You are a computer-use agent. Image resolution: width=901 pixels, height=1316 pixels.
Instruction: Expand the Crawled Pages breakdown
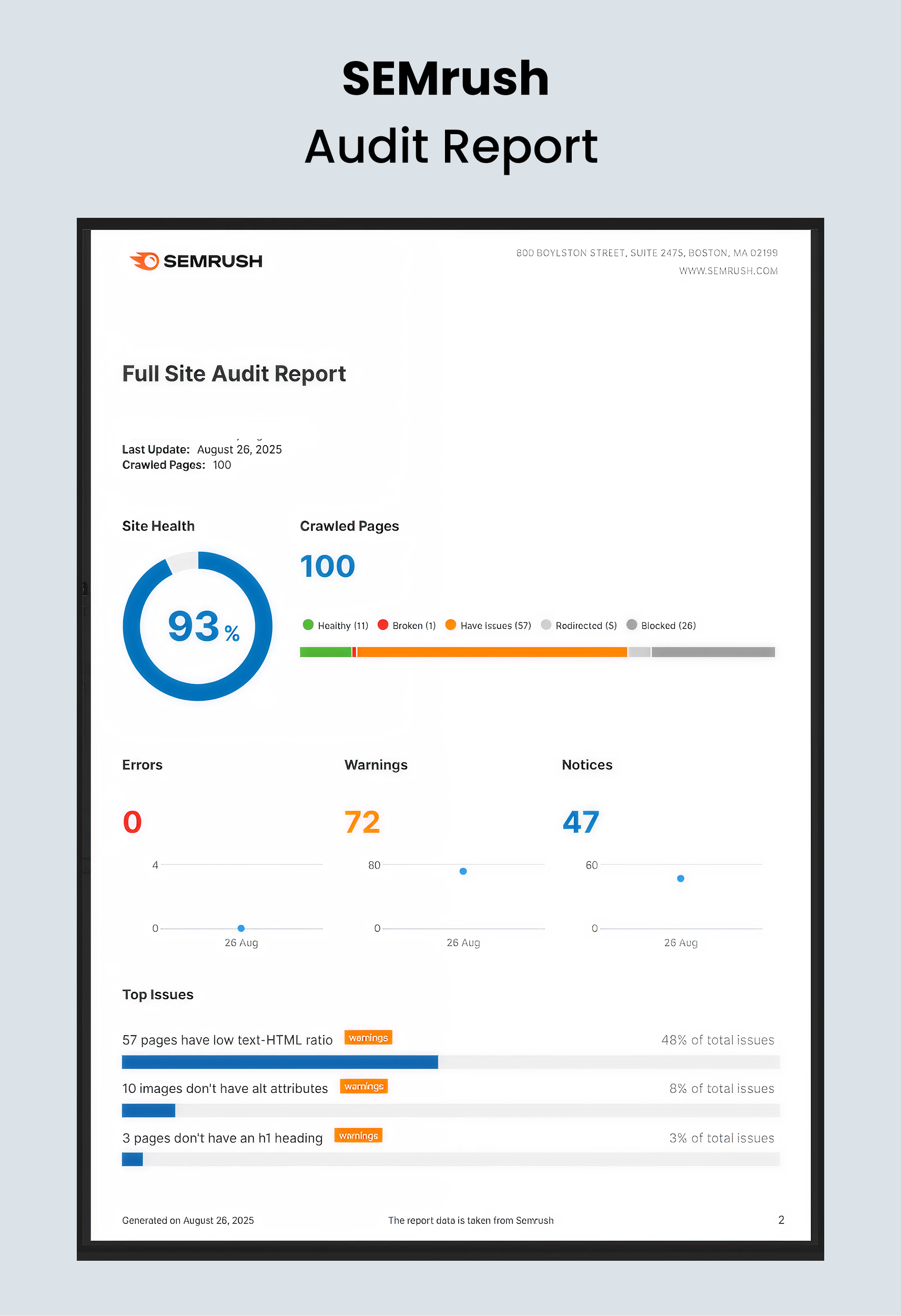349,526
